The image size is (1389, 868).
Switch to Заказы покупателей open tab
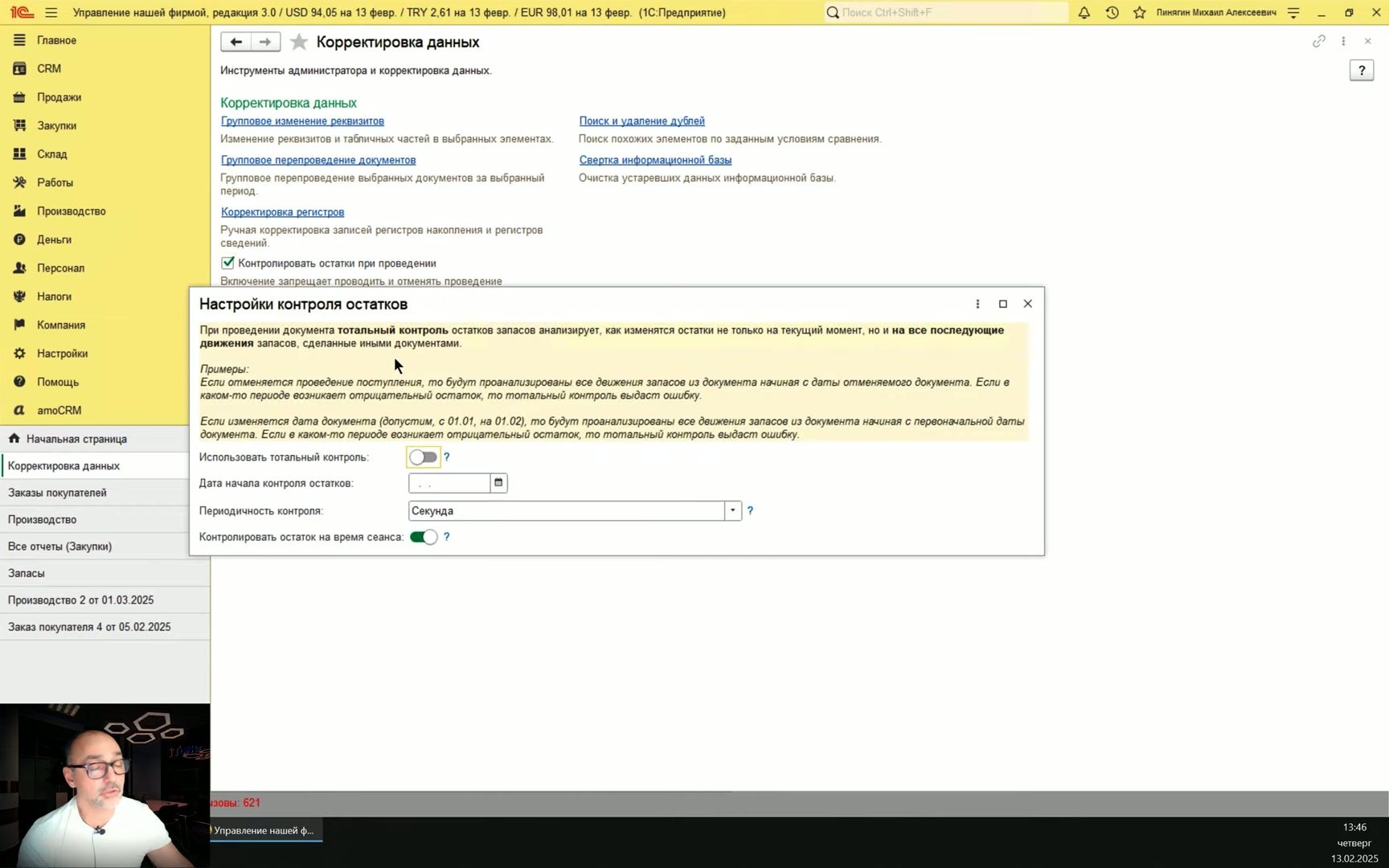(57, 493)
